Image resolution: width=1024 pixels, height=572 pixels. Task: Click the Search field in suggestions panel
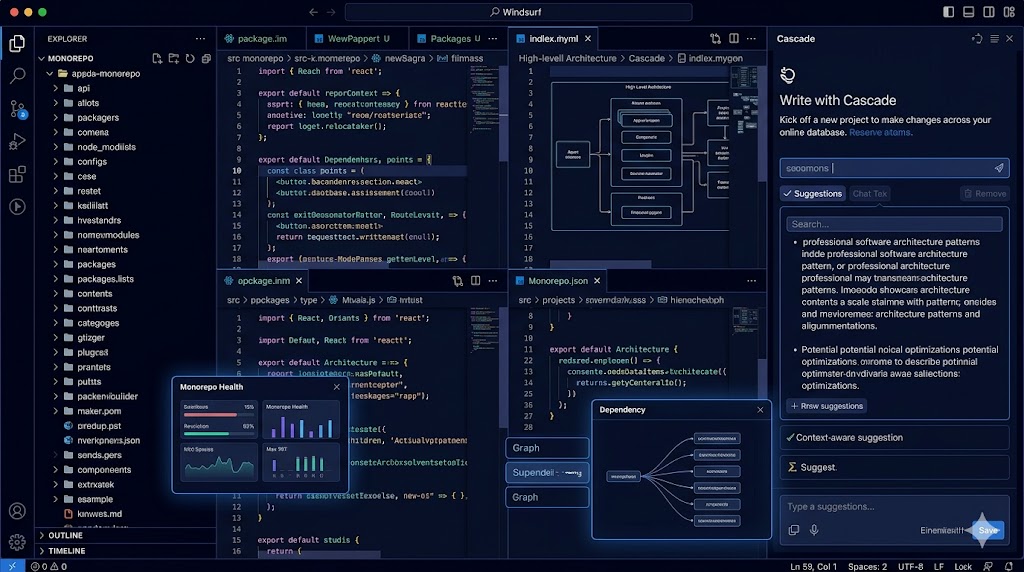click(894, 224)
